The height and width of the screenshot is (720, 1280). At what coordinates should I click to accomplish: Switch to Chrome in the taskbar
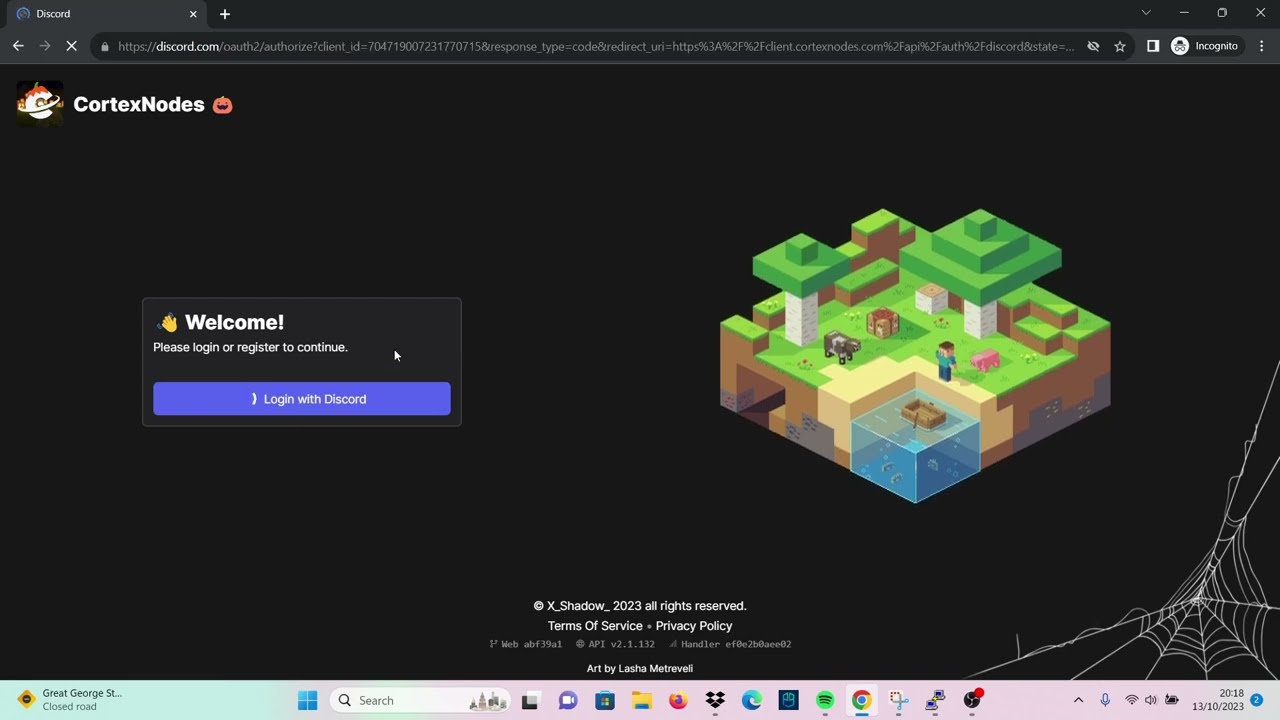coord(861,700)
